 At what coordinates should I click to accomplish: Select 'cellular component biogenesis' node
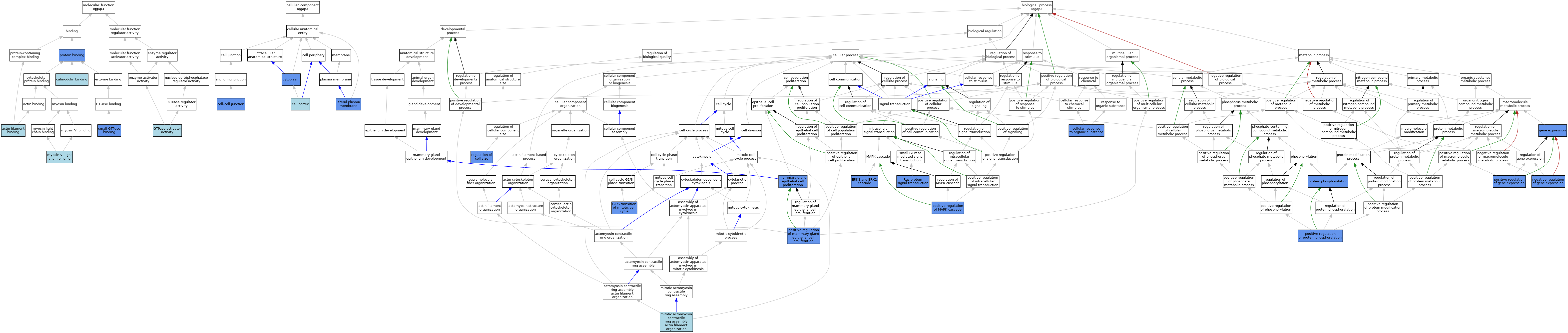(620, 104)
